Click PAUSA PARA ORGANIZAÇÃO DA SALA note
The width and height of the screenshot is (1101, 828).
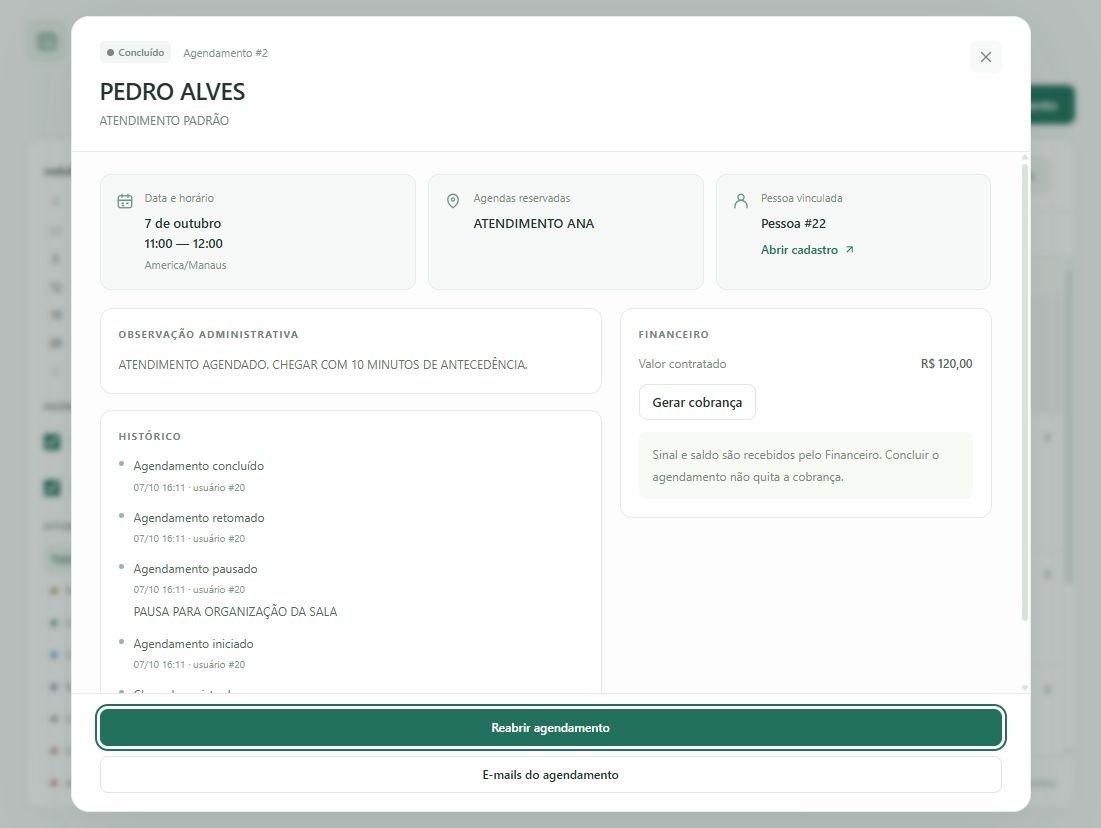tap(235, 612)
